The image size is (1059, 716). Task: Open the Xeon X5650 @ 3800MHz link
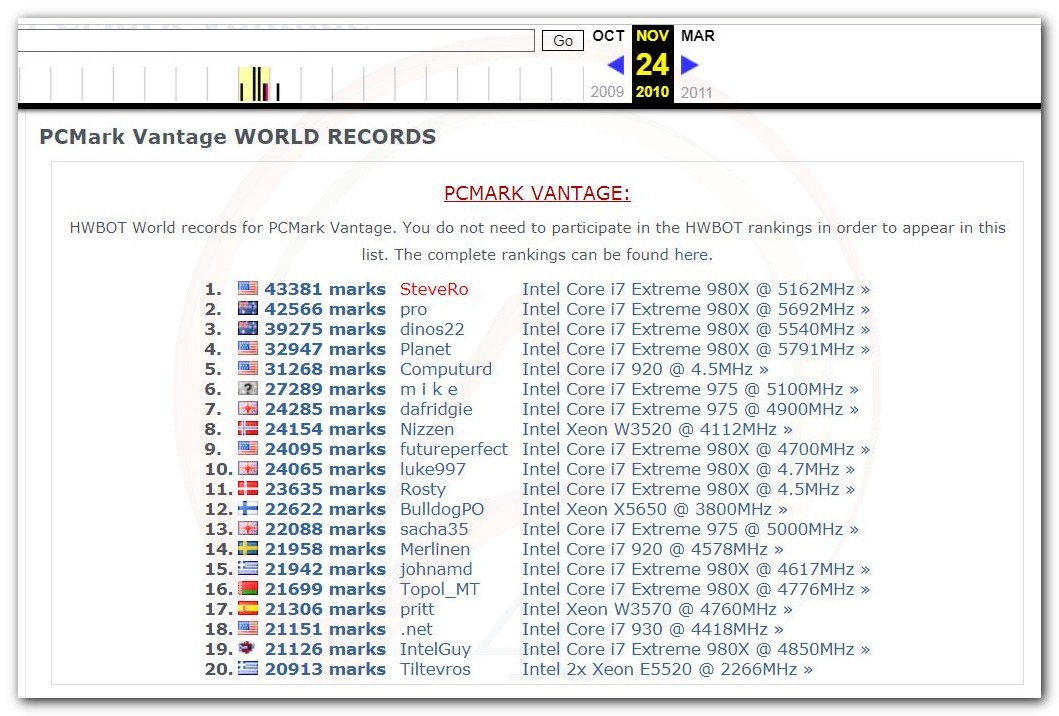click(x=654, y=509)
